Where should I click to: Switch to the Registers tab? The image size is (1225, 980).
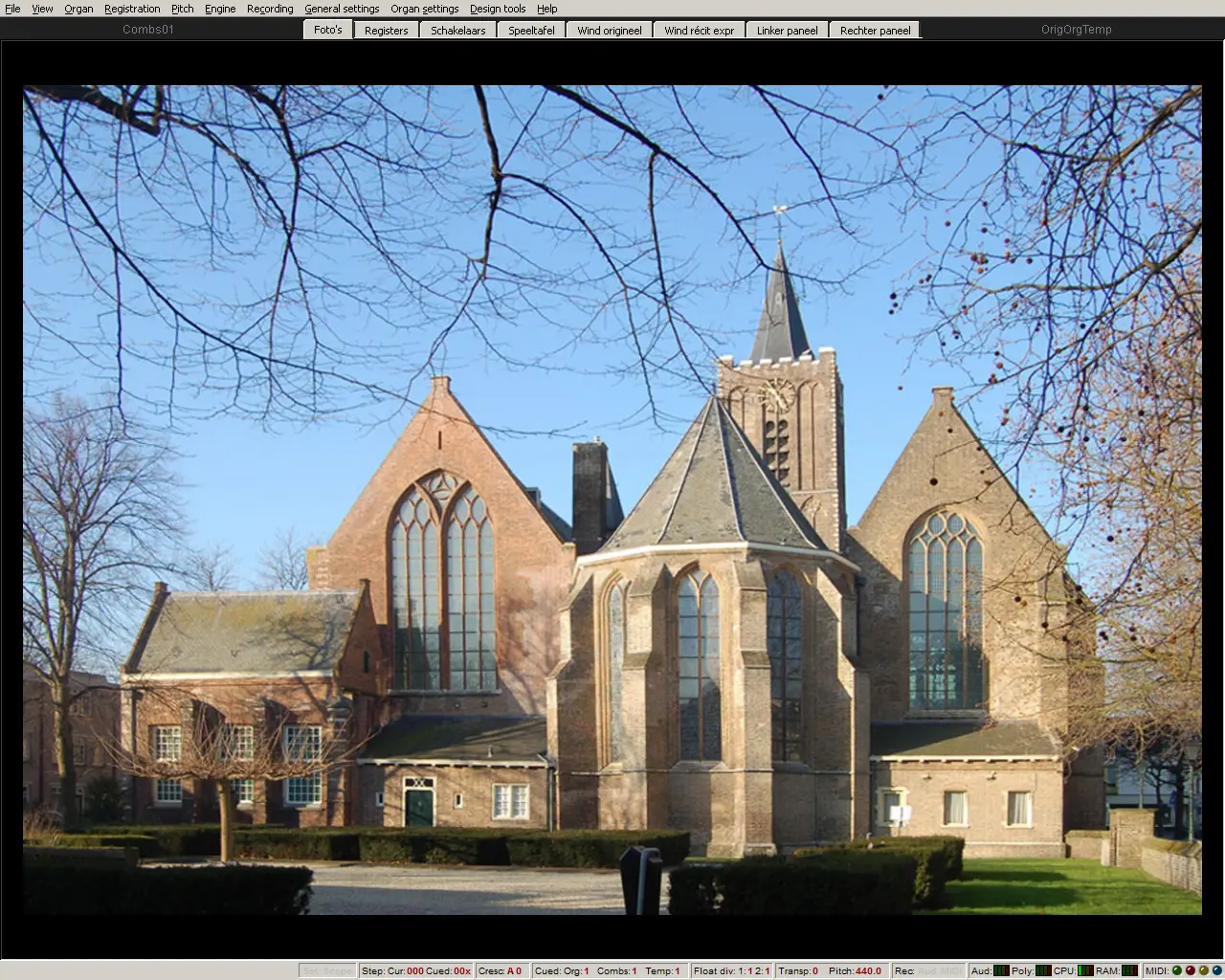point(387,31)
